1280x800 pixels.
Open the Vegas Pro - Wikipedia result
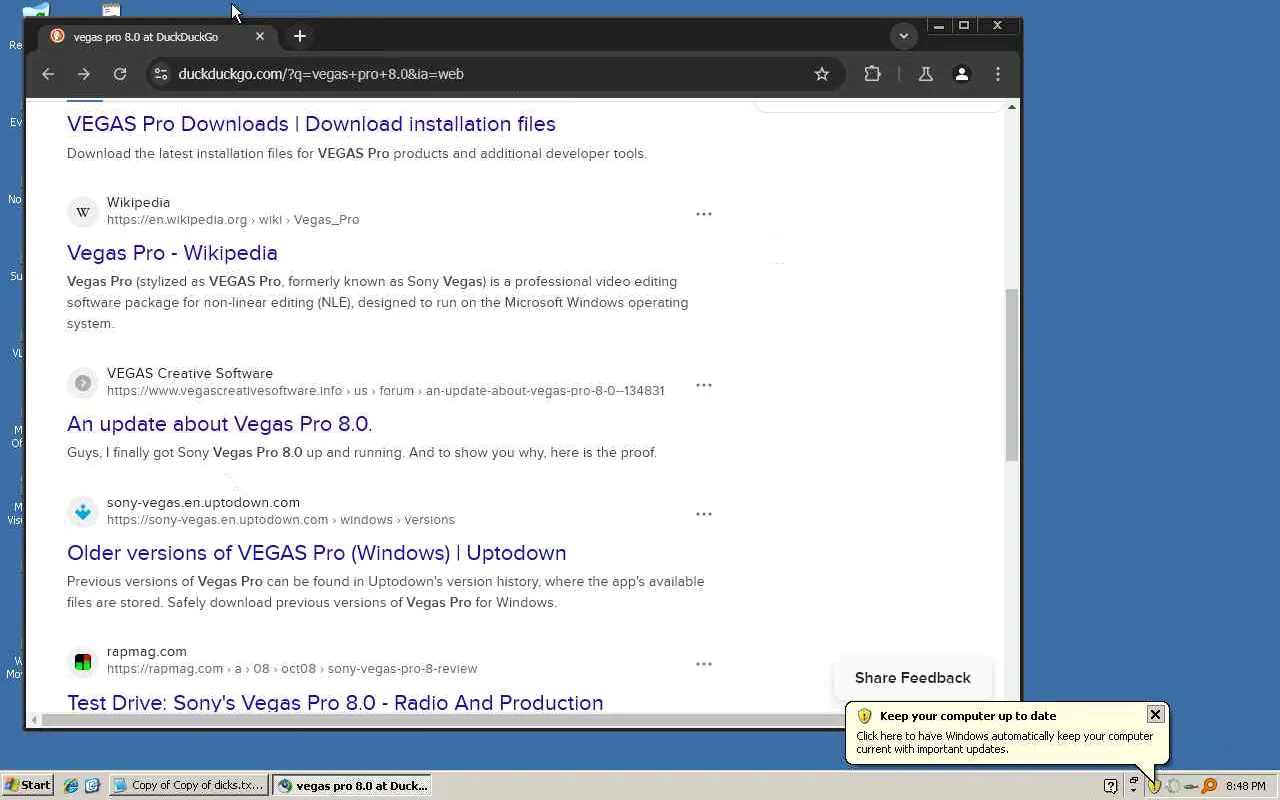[172, 253]
